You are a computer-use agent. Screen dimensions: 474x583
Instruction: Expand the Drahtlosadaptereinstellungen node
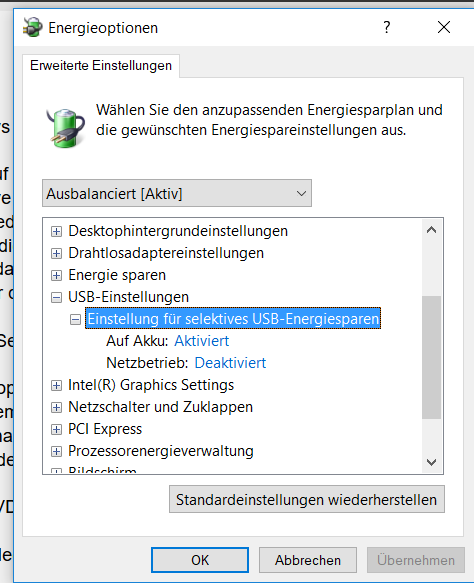pyautogui.click(x=56, y=254)
